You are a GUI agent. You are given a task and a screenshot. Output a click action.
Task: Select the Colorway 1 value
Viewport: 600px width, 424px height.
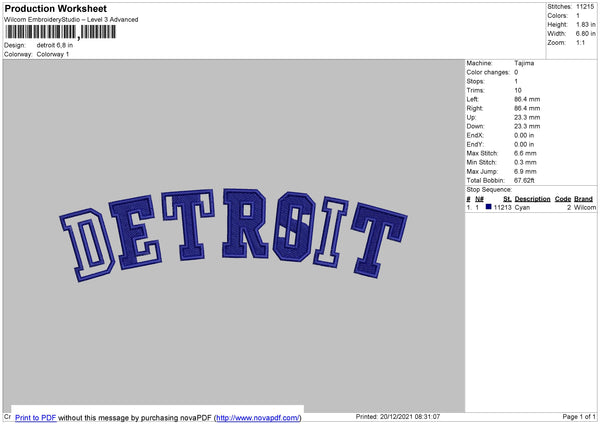pos(53,54)
